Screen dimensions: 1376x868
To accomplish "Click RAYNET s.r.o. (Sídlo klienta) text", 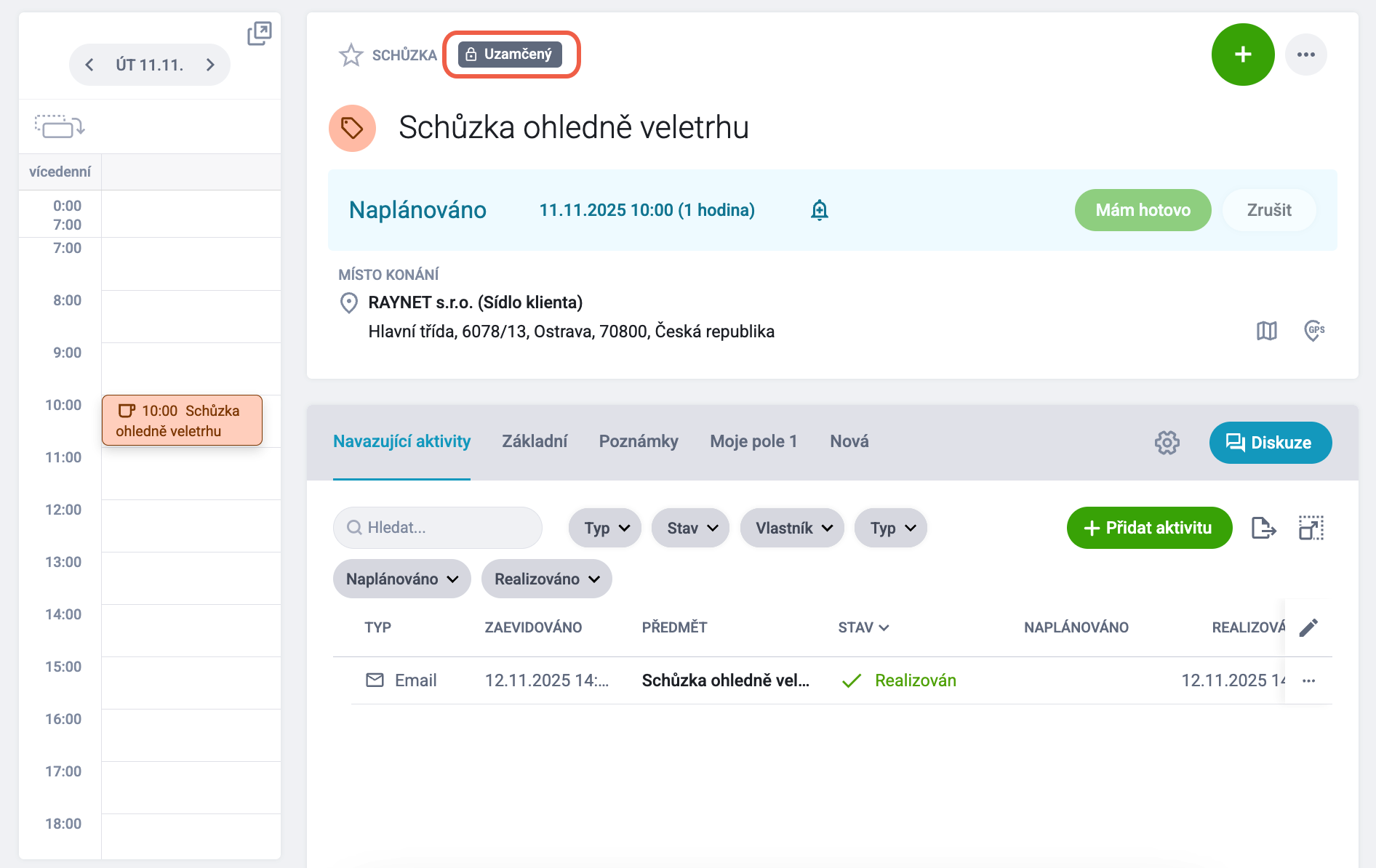I will [476, 302].
